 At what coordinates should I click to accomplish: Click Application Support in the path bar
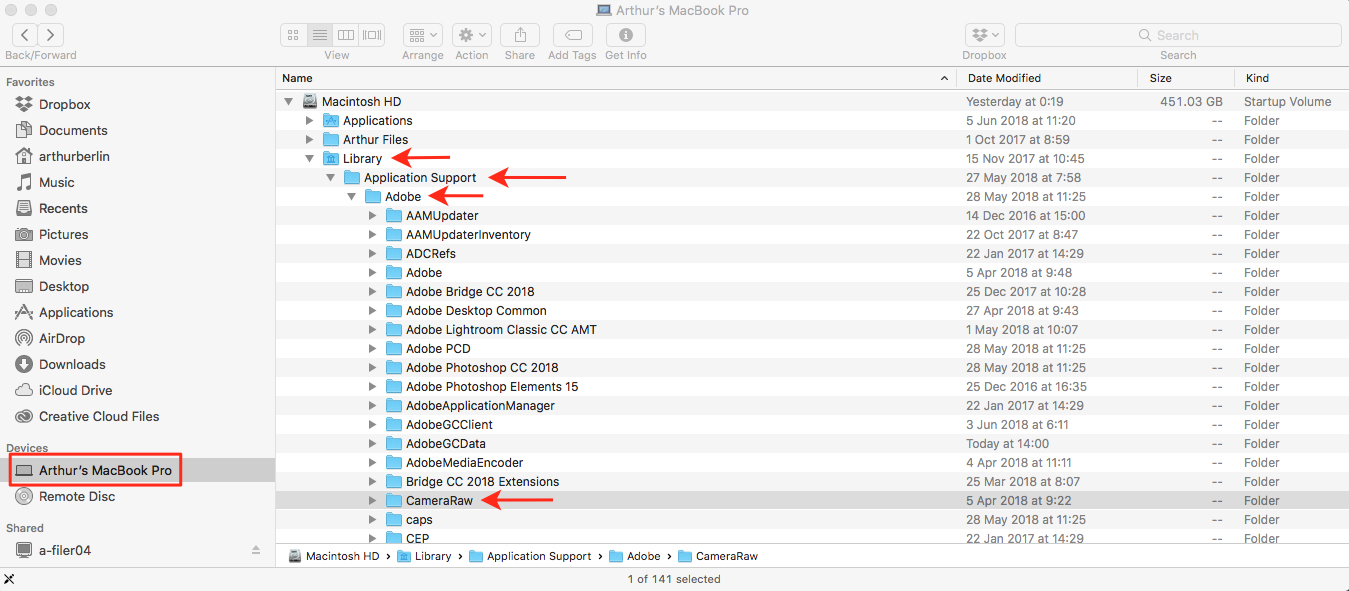tap(530, 556)
